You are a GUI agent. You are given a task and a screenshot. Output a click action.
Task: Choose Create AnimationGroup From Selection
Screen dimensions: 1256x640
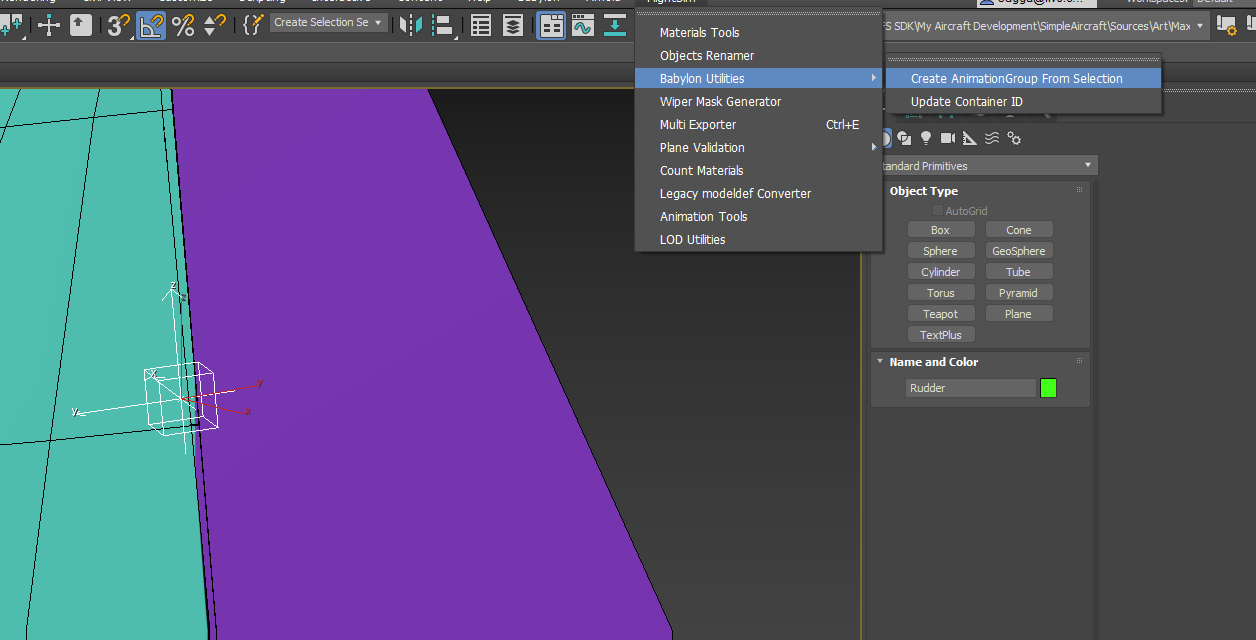pos(1016,79)
